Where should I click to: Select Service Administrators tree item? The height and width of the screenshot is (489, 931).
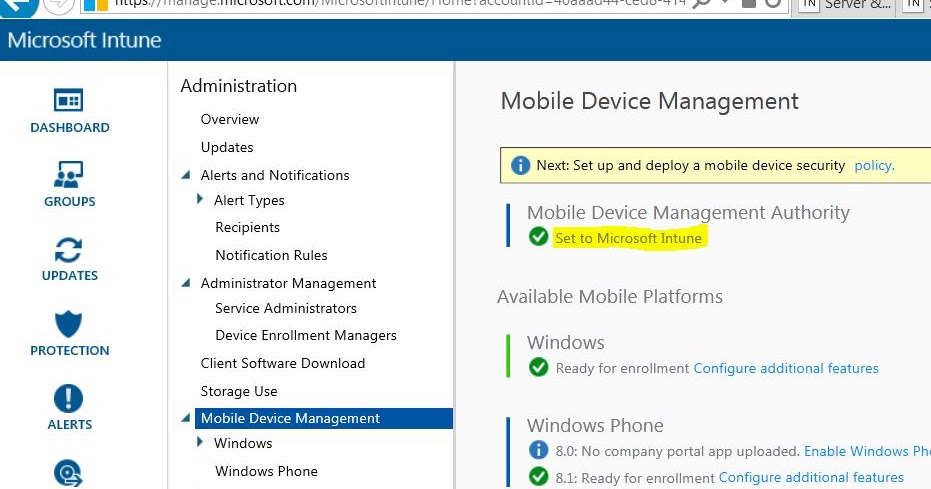pos(286,308)
